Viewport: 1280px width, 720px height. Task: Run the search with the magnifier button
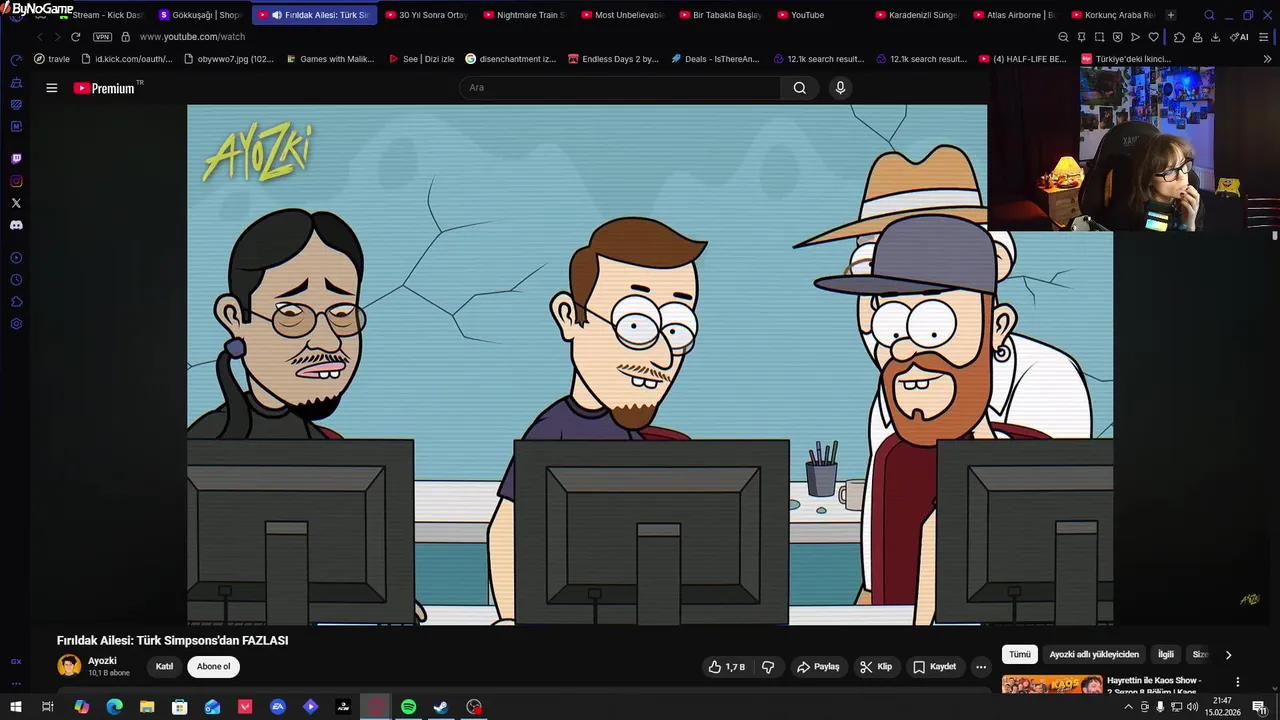coord(800,88)
